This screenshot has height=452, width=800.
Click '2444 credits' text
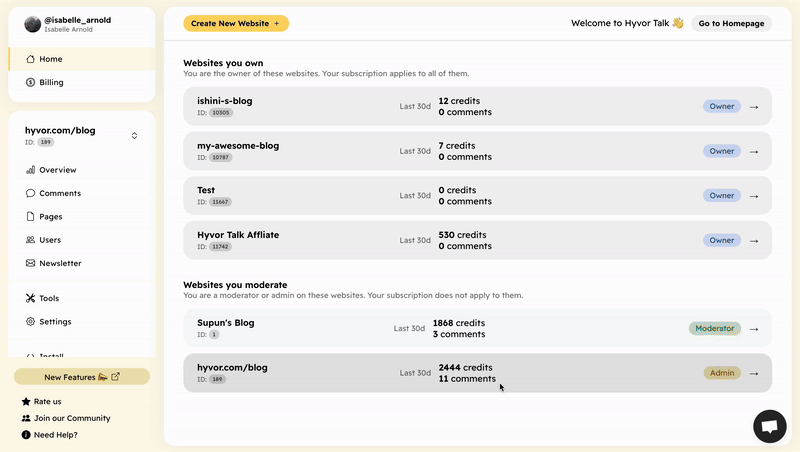[x=465, y=368]
